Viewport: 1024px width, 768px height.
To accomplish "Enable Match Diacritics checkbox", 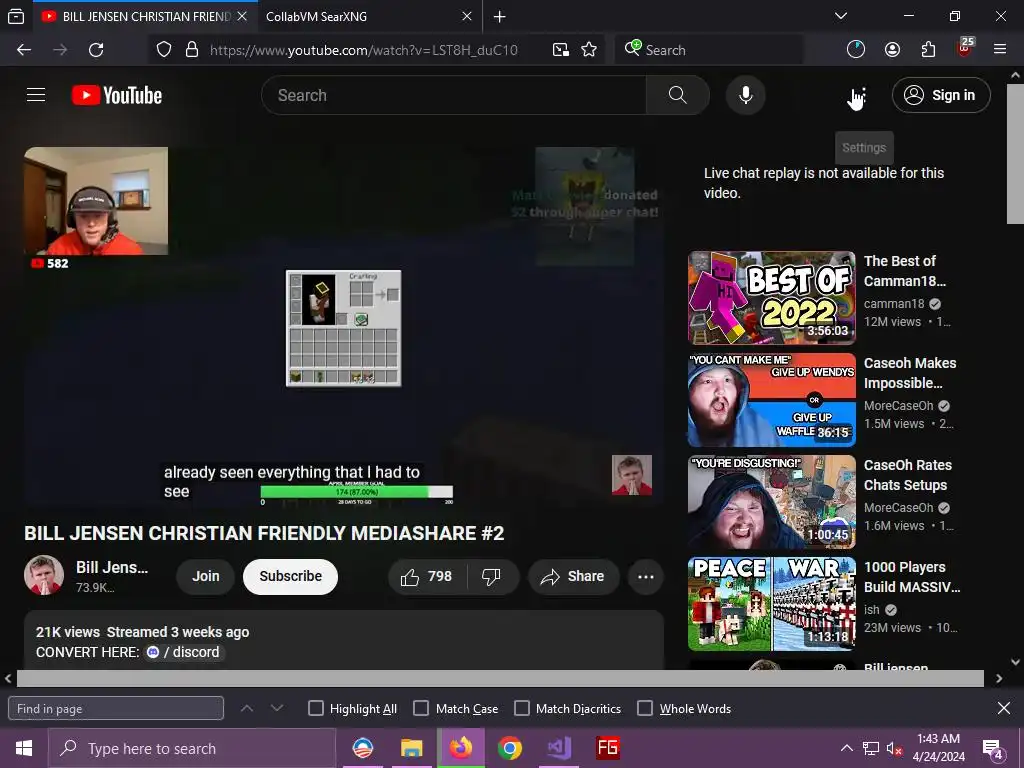I will pyautogui.click(x=522, y=708).
